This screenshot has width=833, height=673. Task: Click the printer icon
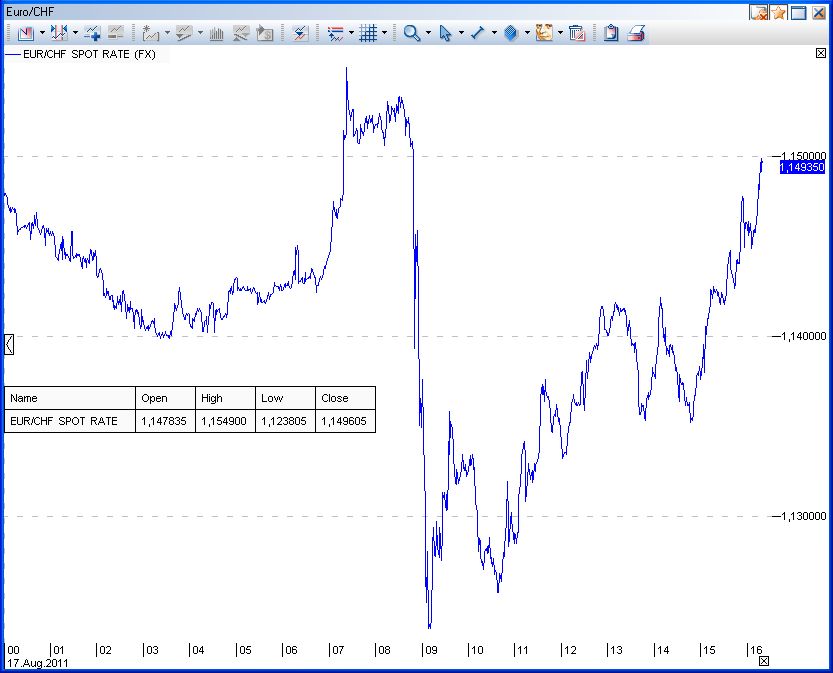pyautogui.click(x=636, y=33)
